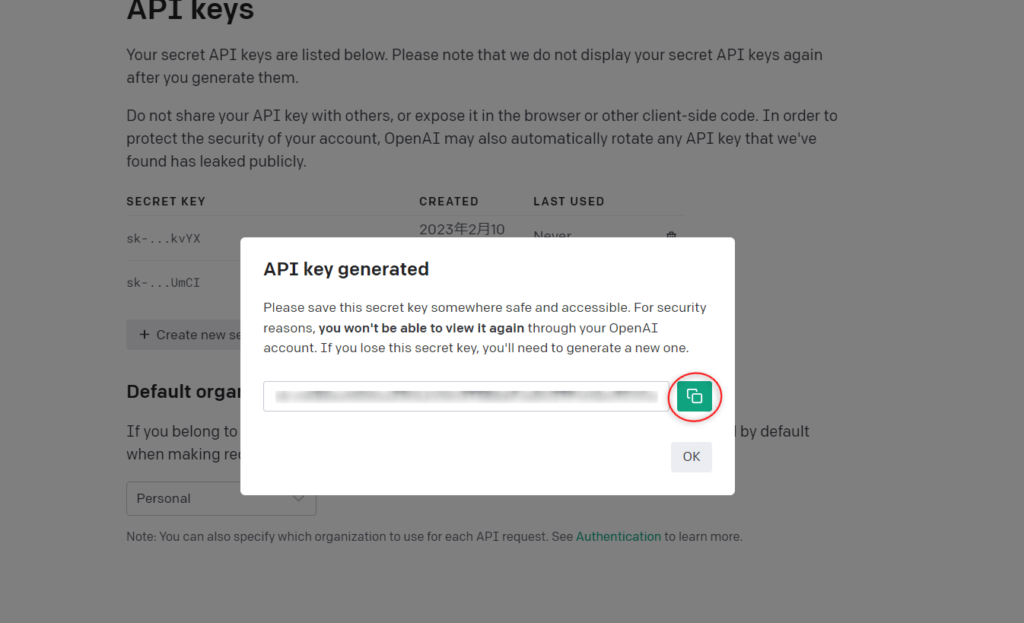Open the Personal organization dropdown

tap(221, 498)
